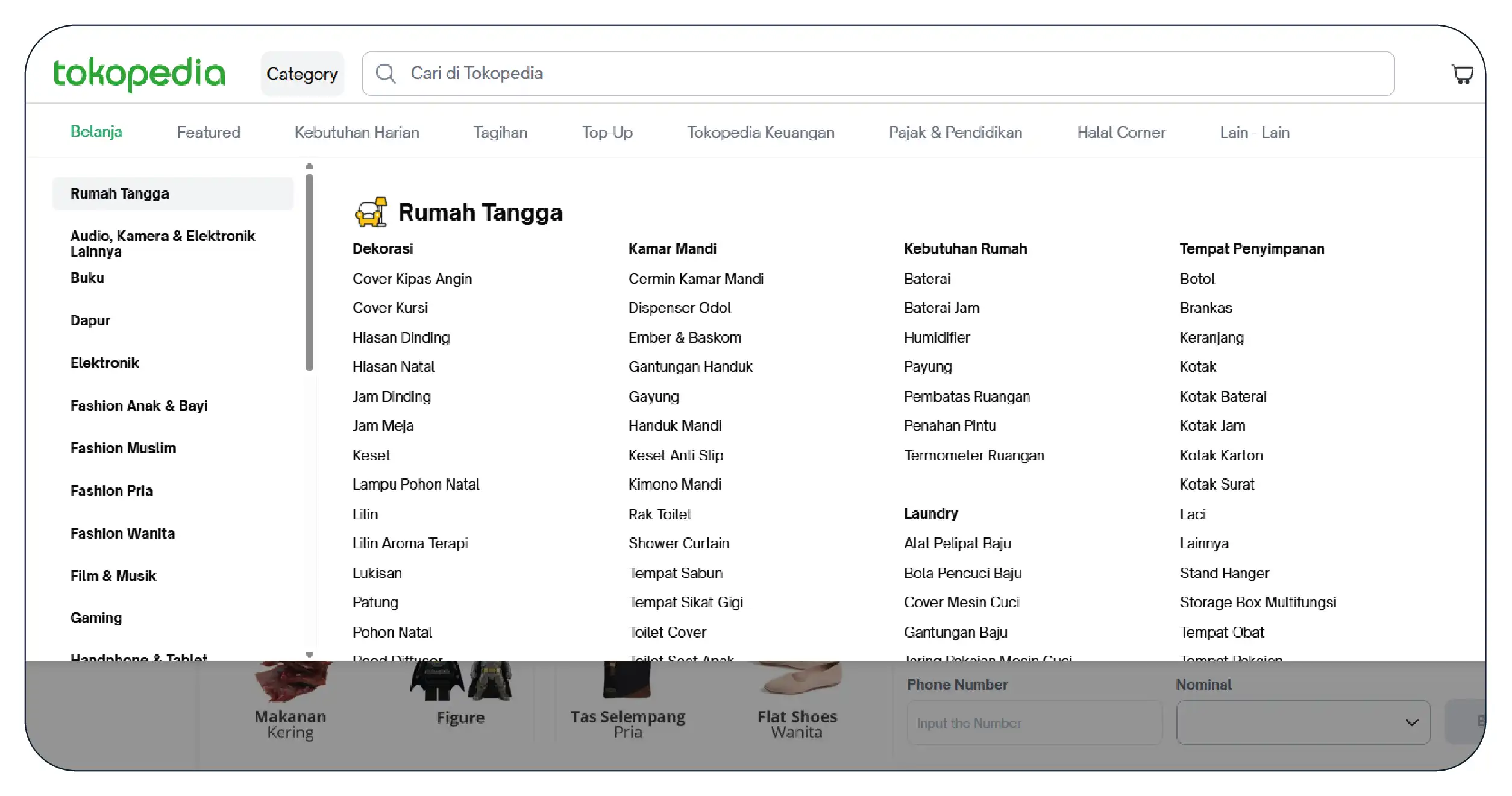Image resolution: width=1512 pixels, height=796 pixels.
Task: Click the Humidifier link
Action: pyautogui.click(x=936, y=337)
